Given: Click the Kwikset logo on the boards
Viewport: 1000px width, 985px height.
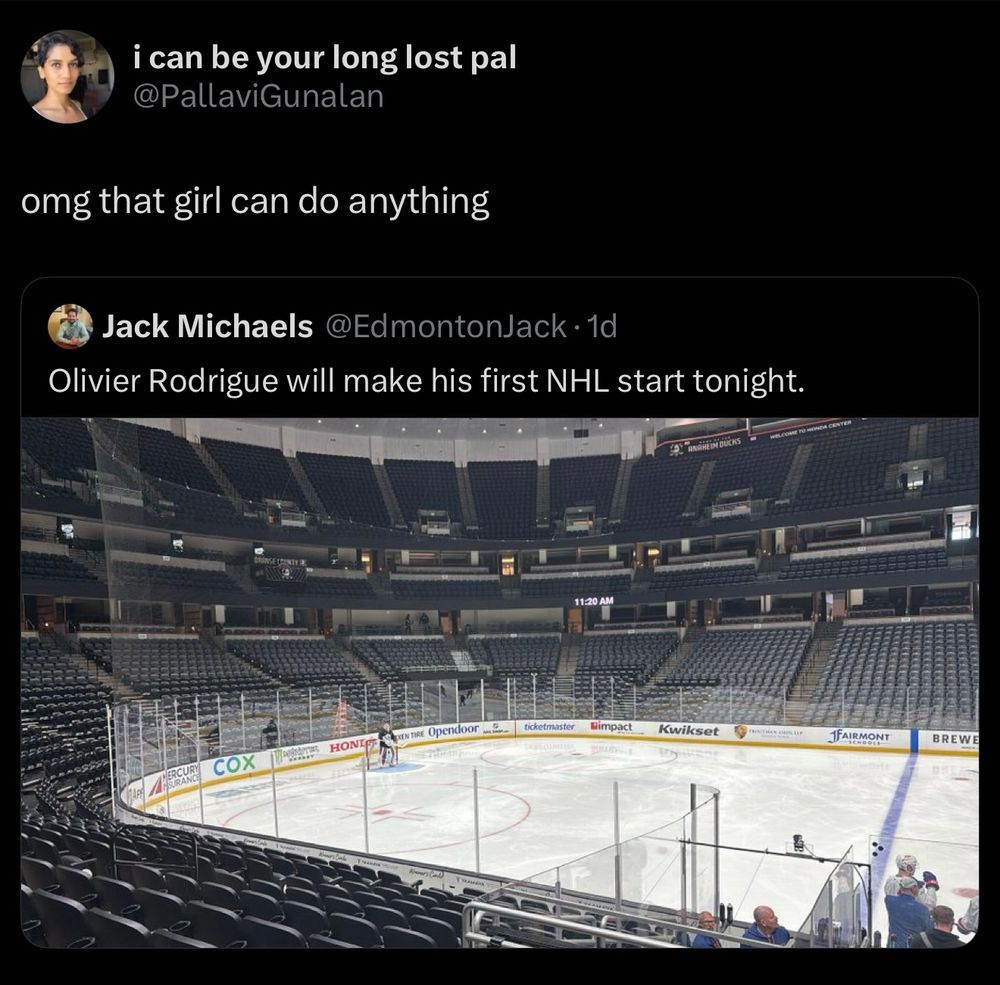Looking at the screenshot, I should (688, 731).
